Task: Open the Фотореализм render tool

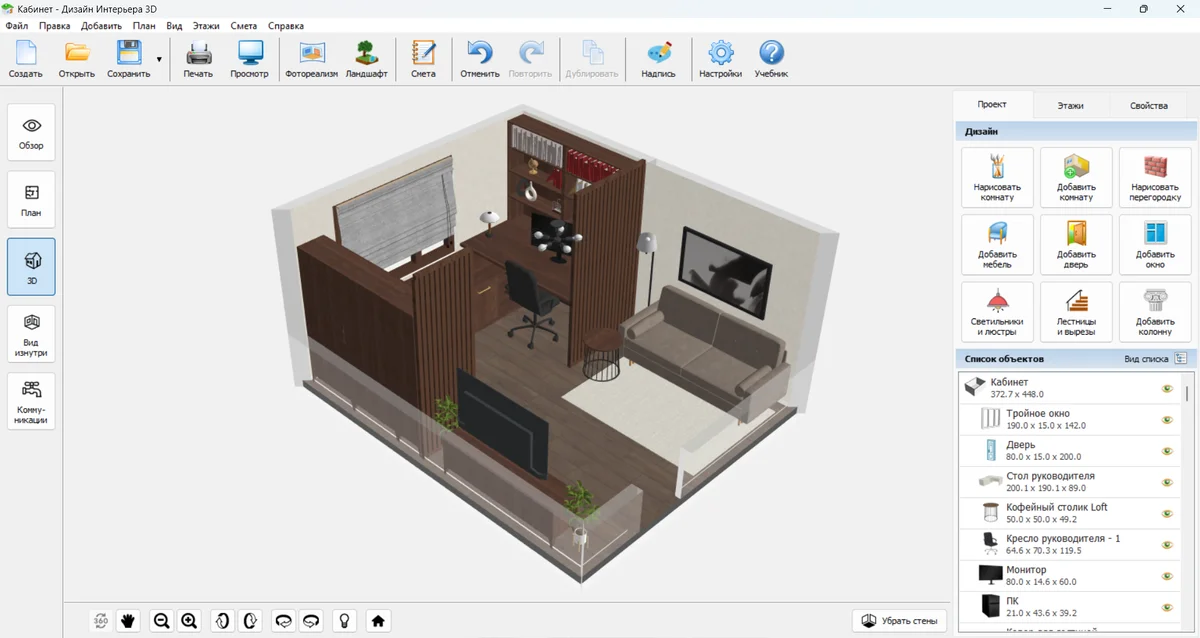Action: (311, 60)
